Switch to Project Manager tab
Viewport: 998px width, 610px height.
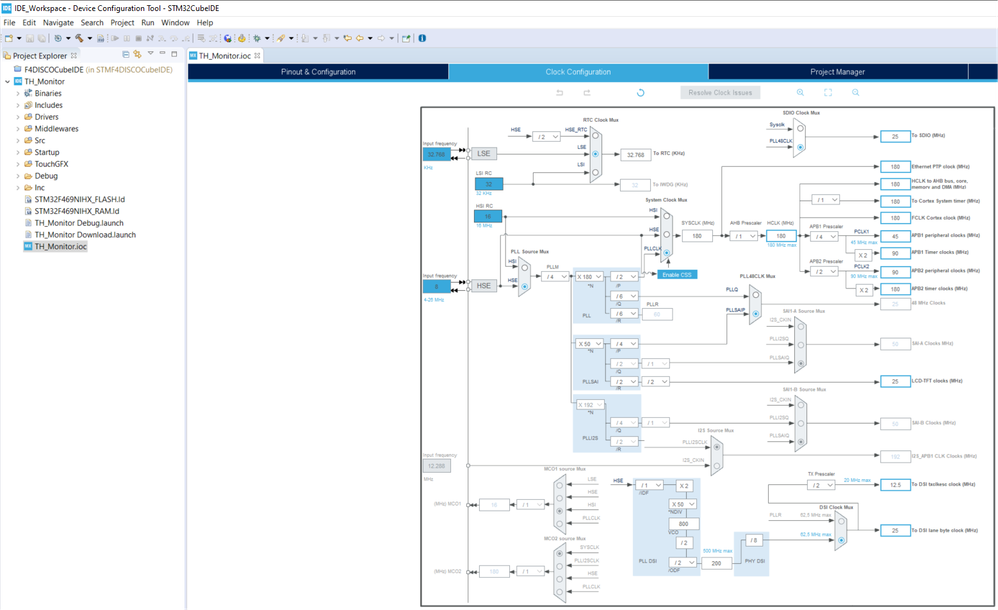[838, 72]
